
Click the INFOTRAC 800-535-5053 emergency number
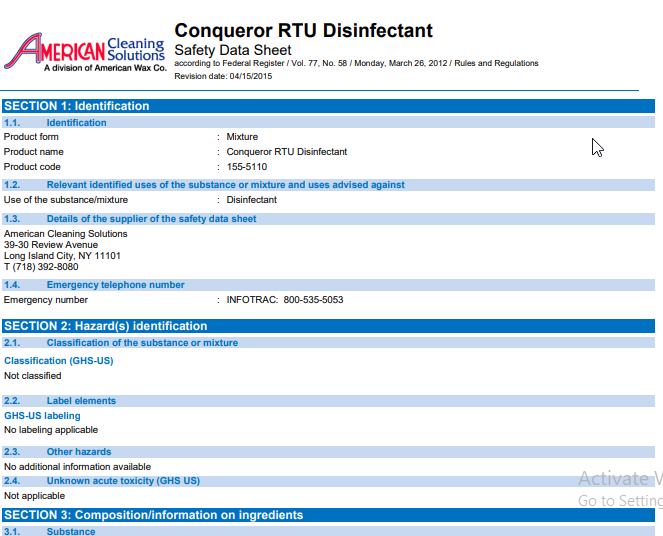pos(285,300)
